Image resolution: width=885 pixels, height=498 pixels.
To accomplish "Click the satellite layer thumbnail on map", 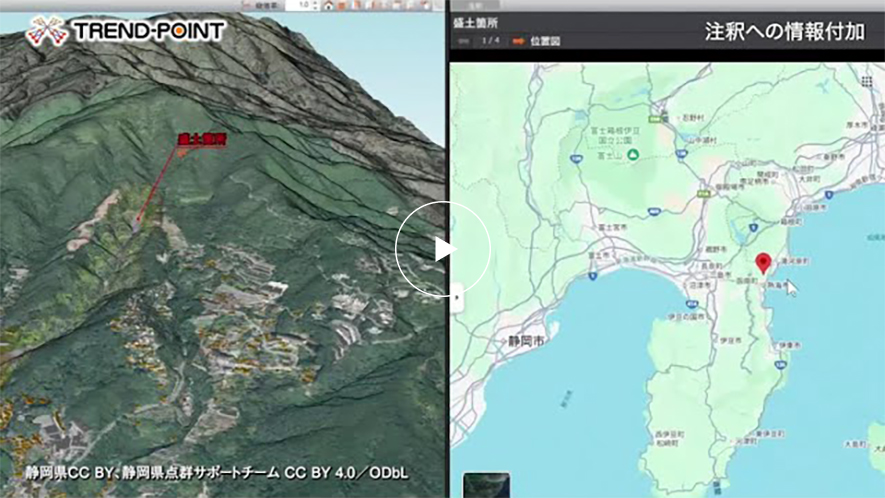I will tap(486, 484).
